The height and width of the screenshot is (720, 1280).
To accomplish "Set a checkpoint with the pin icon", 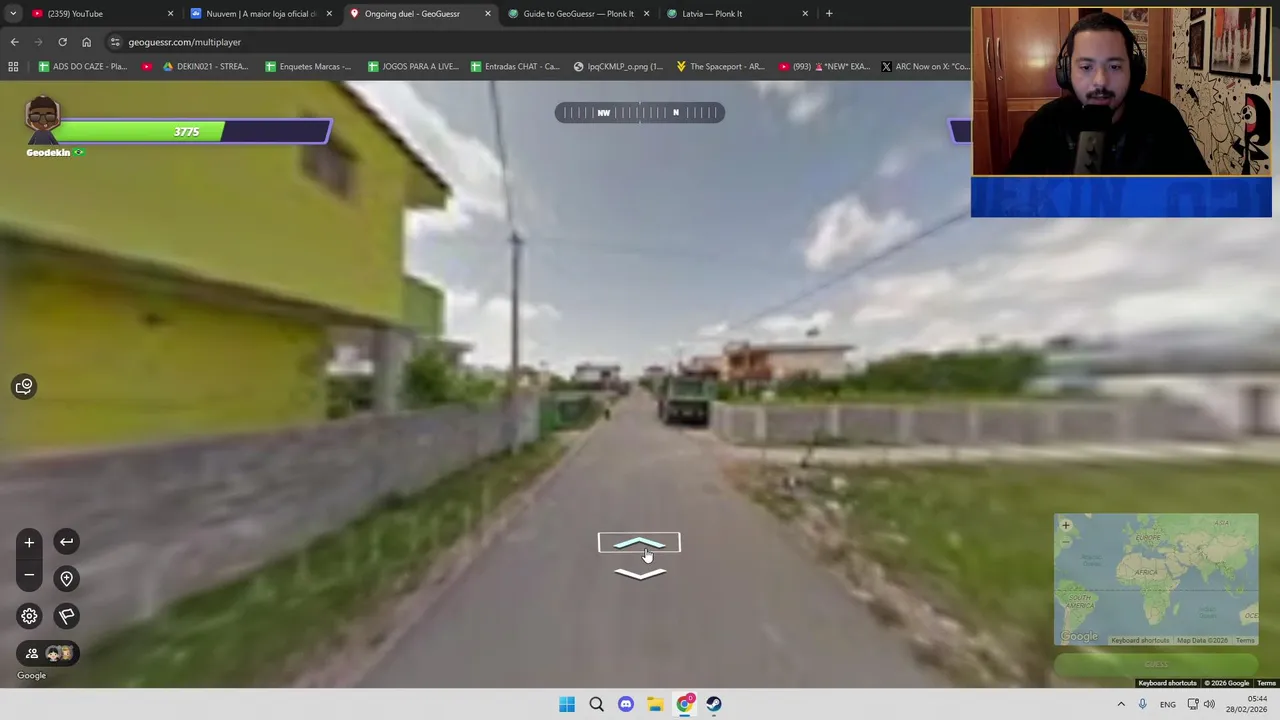I will click(x=66, y=578).
